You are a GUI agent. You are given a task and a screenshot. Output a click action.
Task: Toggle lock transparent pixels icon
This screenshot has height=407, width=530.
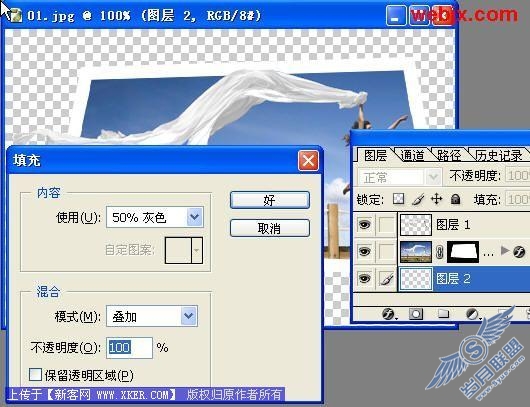(x=399, y=199)
